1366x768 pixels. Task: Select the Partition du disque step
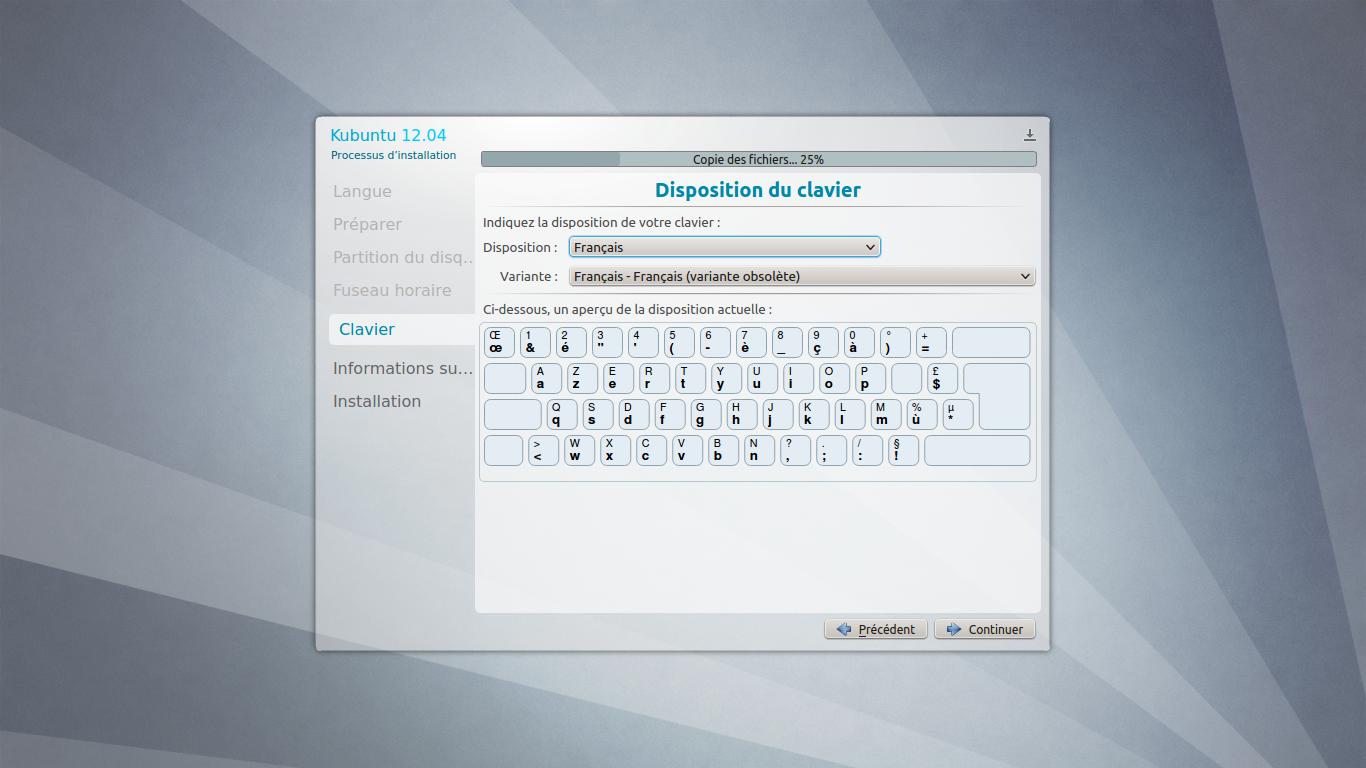click(403, 257)
